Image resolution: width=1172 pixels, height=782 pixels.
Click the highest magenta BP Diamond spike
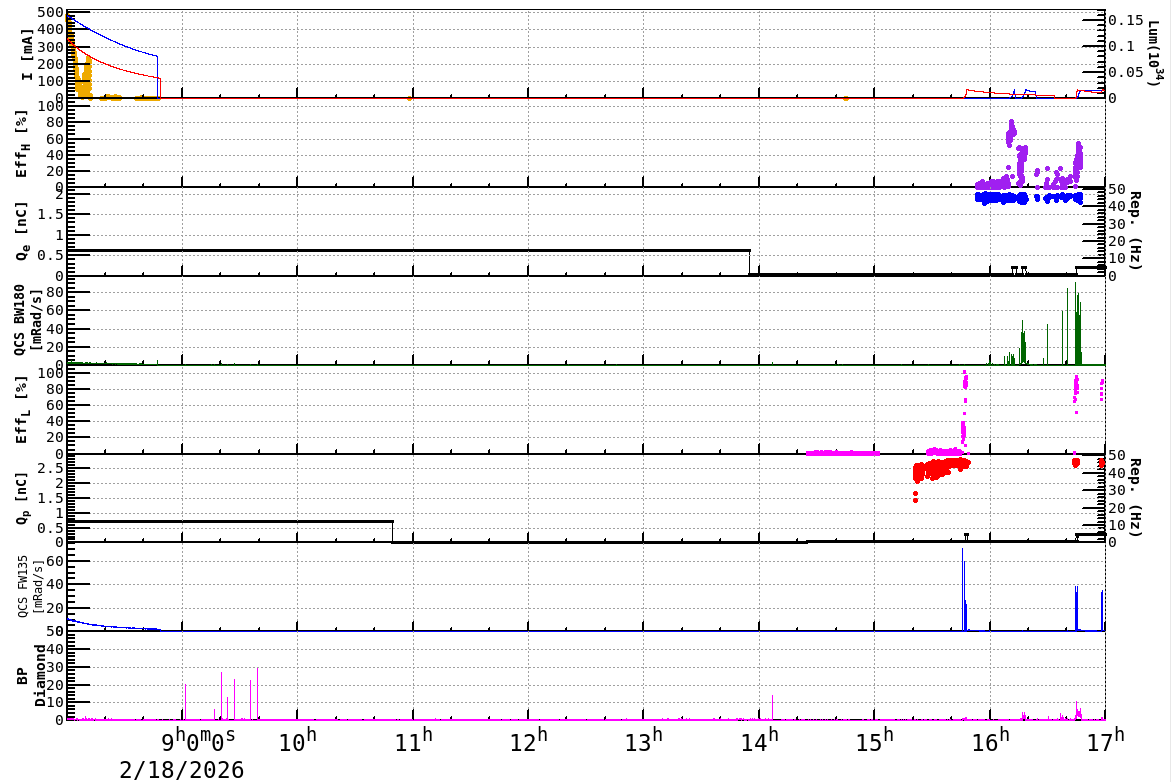coord(258,693)
